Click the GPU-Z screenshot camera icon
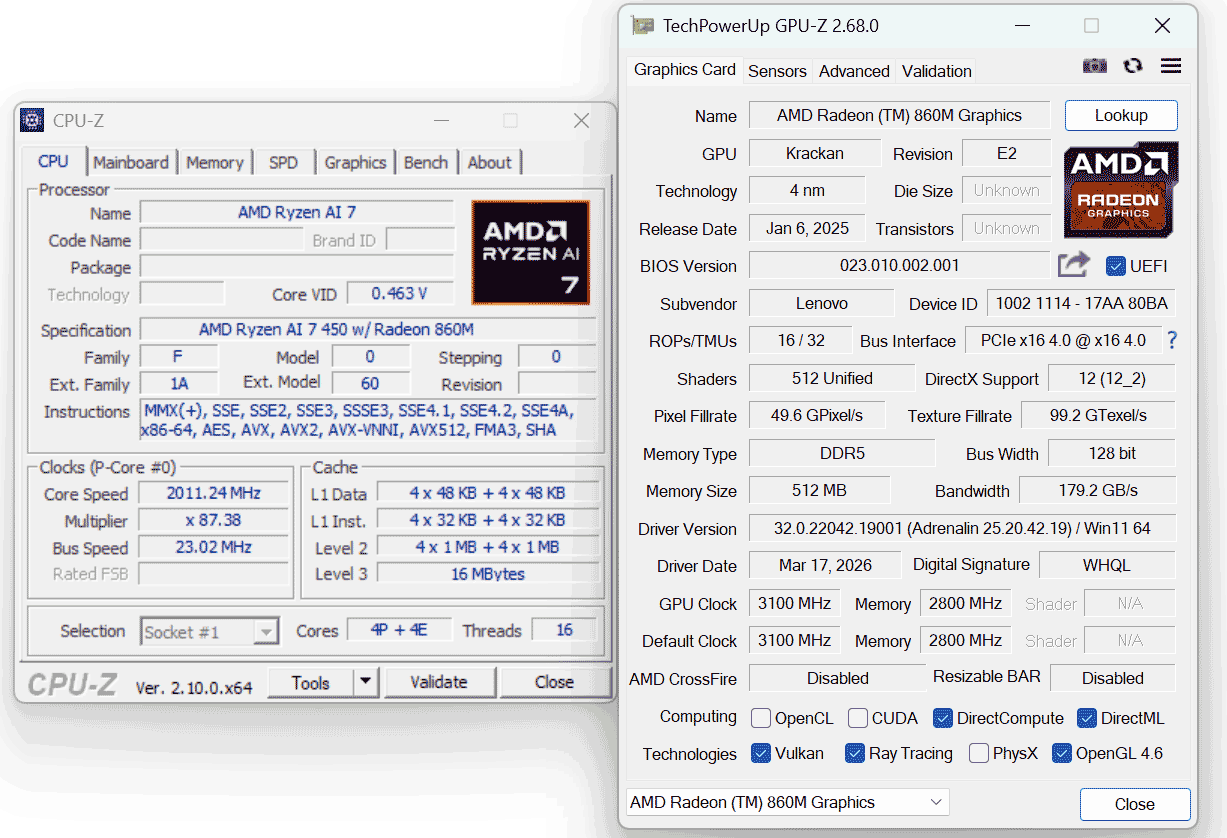 [x=1095, y=66]
